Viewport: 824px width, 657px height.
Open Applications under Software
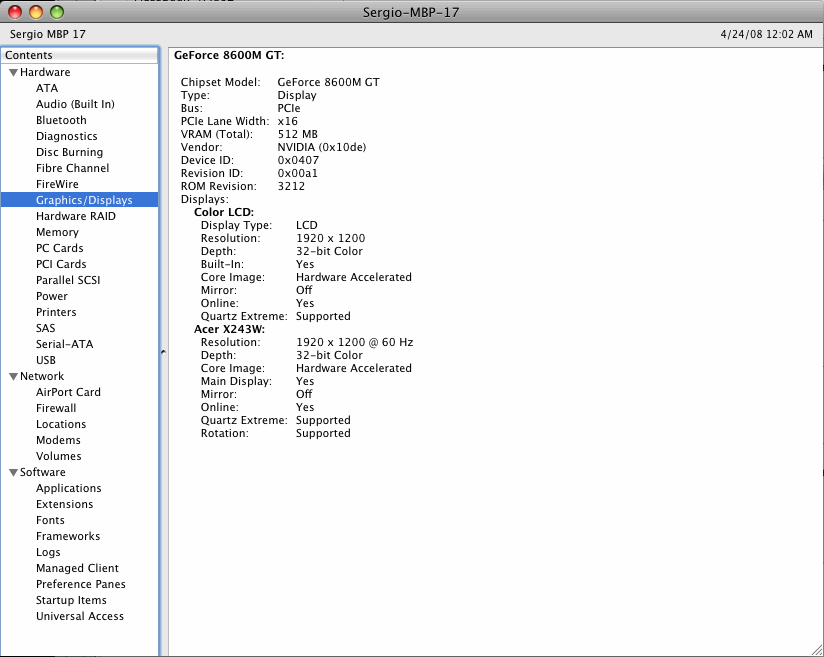68,488
